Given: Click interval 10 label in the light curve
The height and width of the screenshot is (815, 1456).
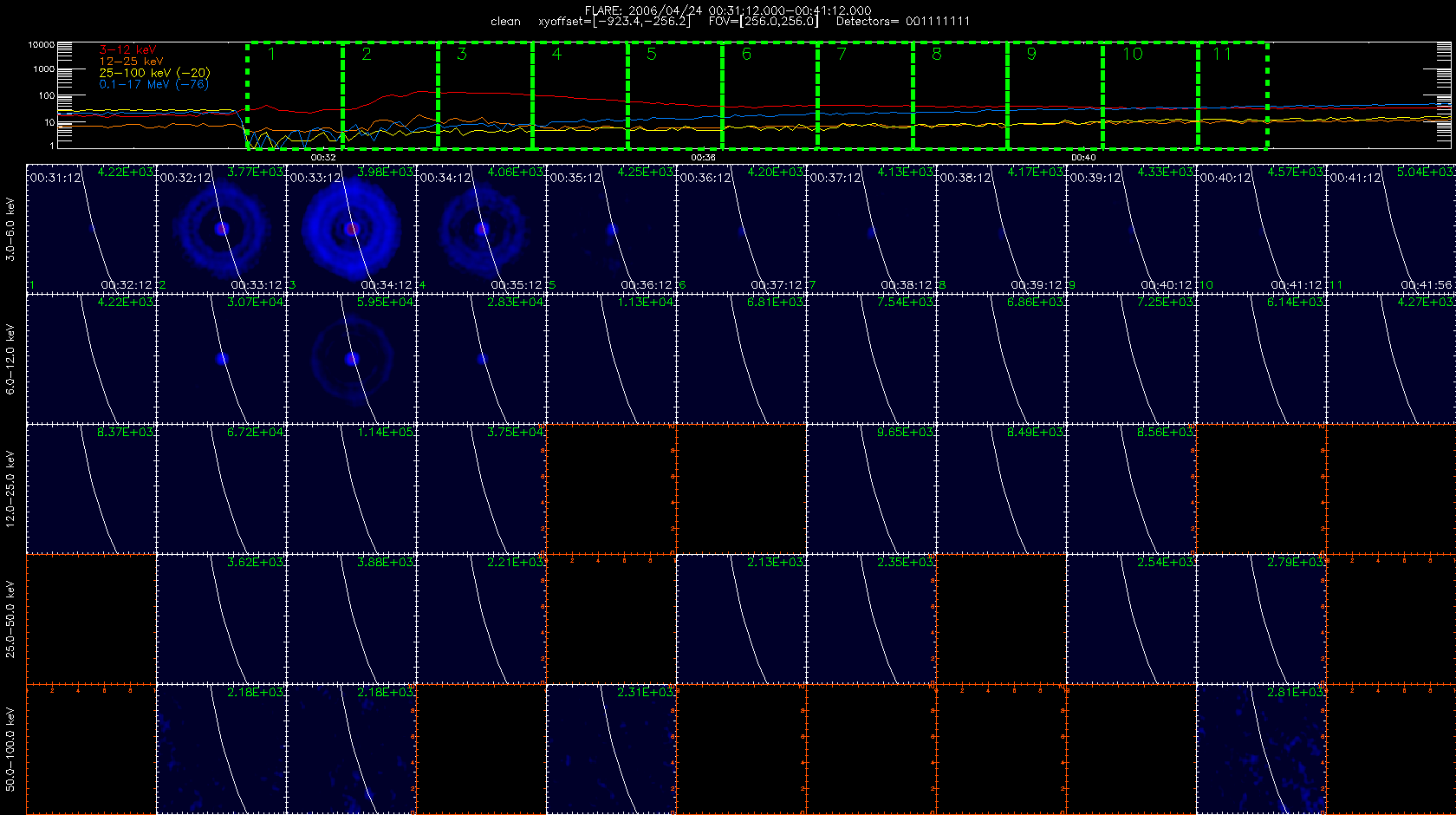Looking at the screenshot, I should click(x=1133, y=54).
